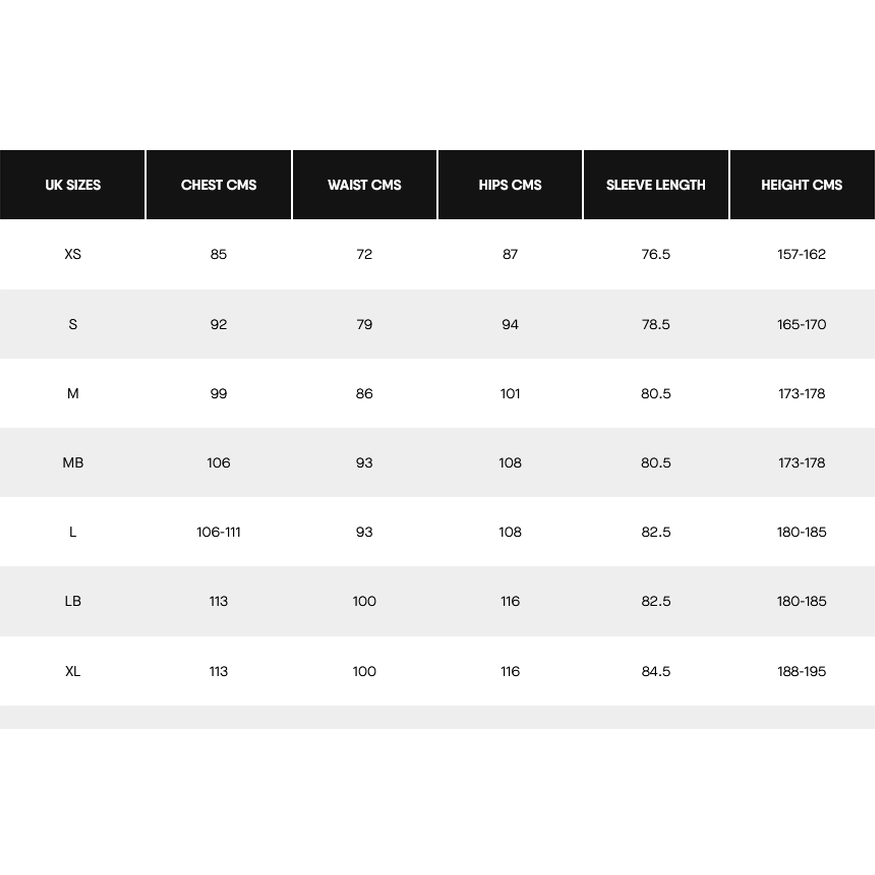Select the 188-195 height cell
Image resolution: width=875 pixels, height=875 pixels.
pyautogui.click(x=802, y=671)
